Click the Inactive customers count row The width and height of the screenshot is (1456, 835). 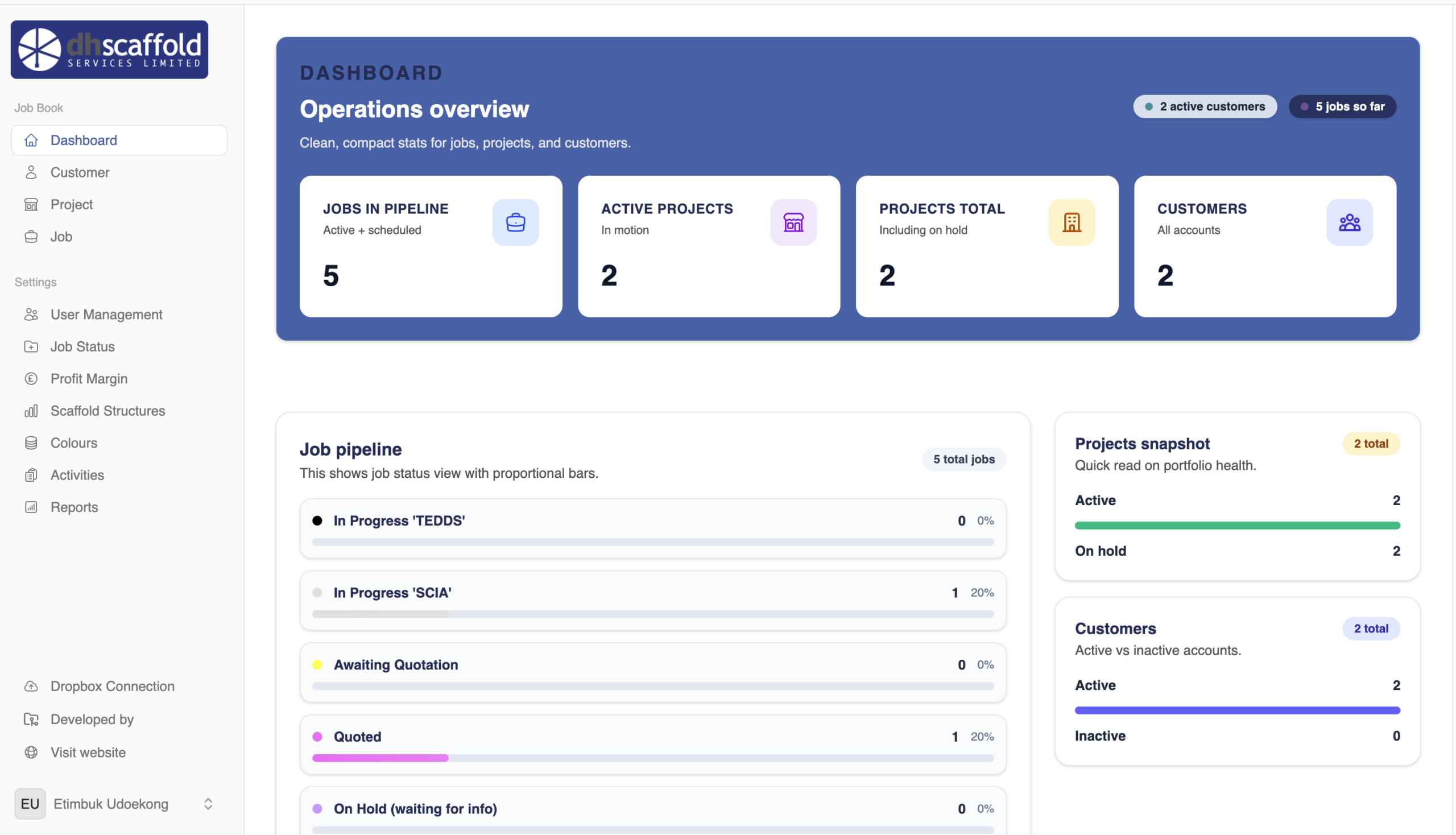point(1238,736)
